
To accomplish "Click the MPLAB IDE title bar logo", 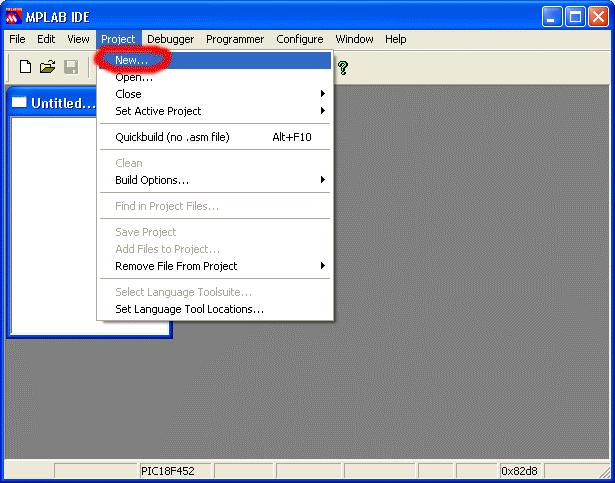I will (x=14, y=16).
